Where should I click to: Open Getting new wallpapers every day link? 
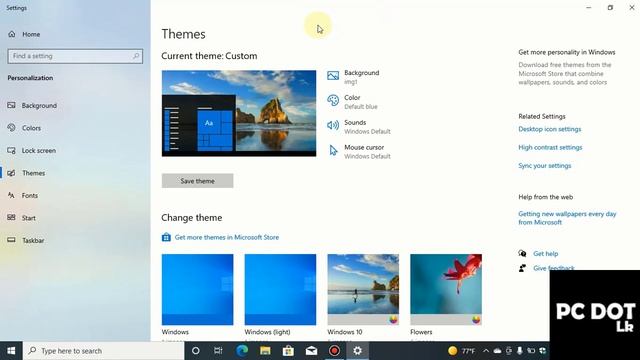(x=567, y=218)
